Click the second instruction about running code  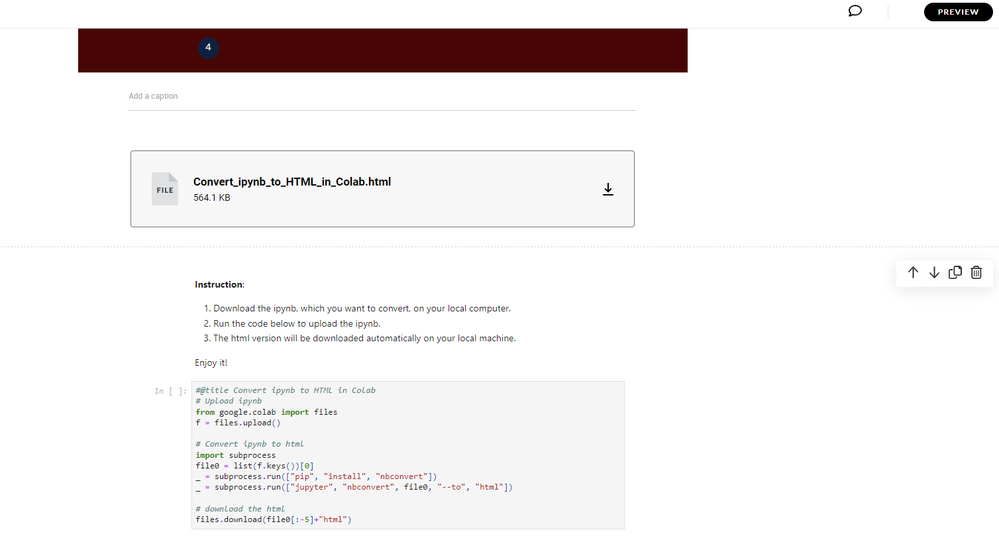[x=296, y=324]
